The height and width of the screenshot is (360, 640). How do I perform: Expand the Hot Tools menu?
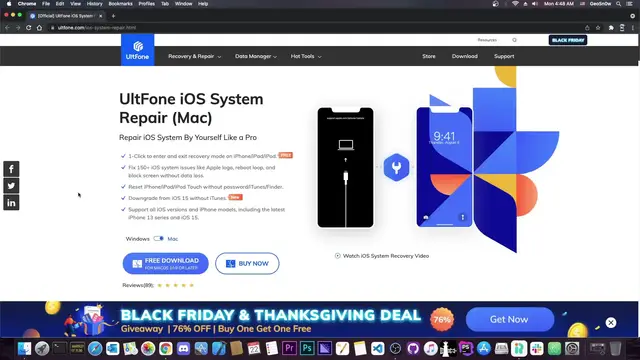coord(306,56)
